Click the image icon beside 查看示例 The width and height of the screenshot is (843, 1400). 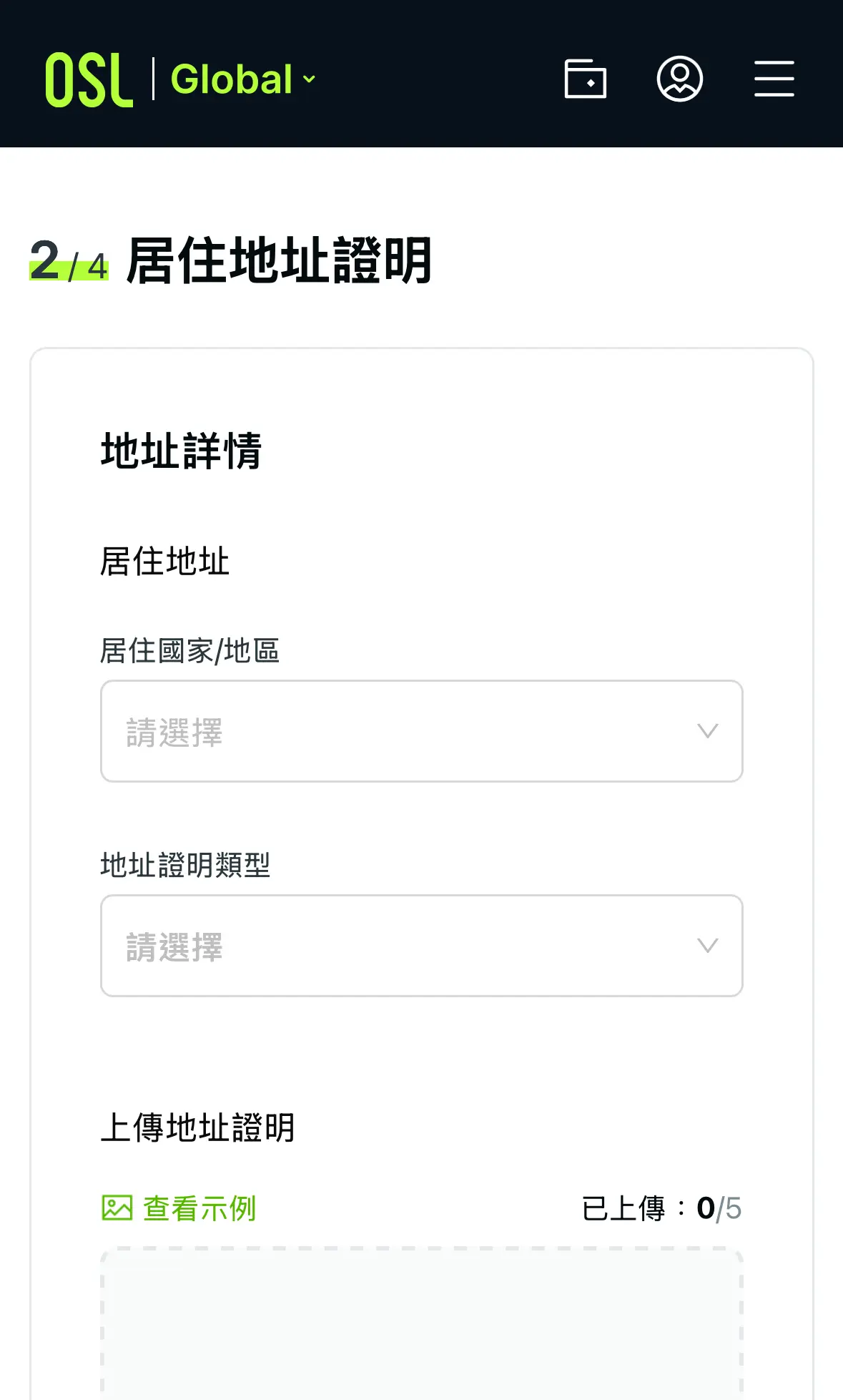(117, 1208)
